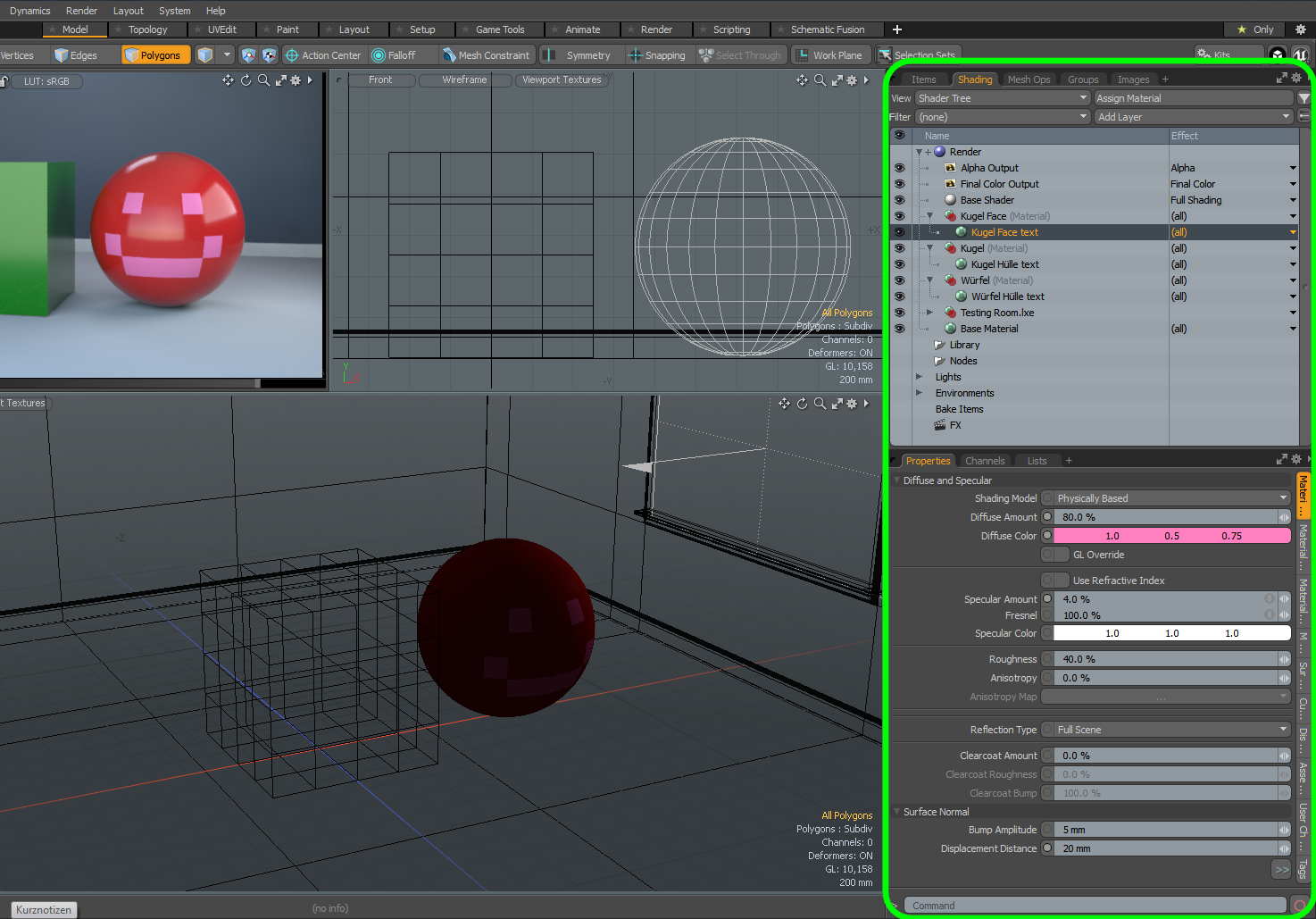Toggle Base Shader eye icon
1316x919 pixels.
pos(899,200)
